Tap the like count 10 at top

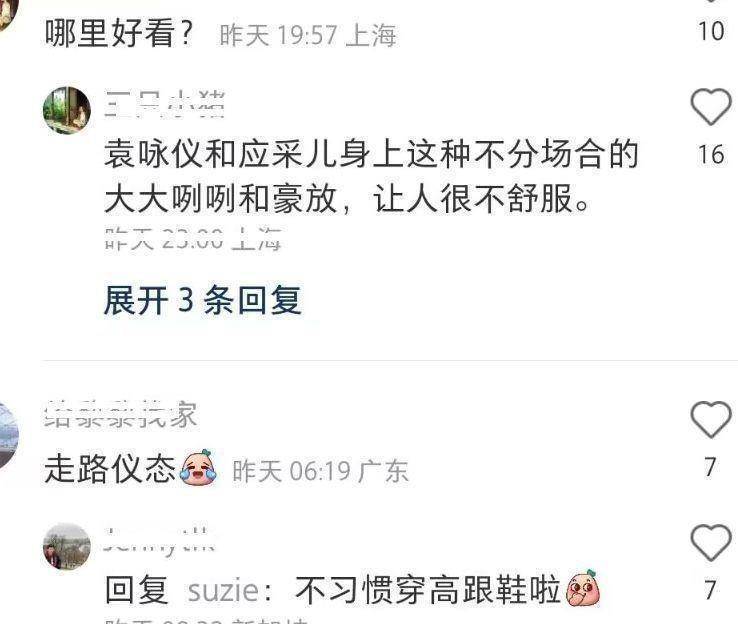point(711,31)
